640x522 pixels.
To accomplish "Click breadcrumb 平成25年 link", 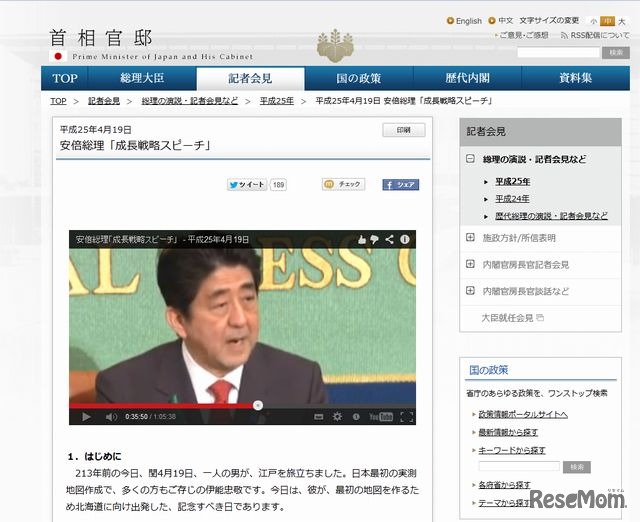I will [277, 101].
